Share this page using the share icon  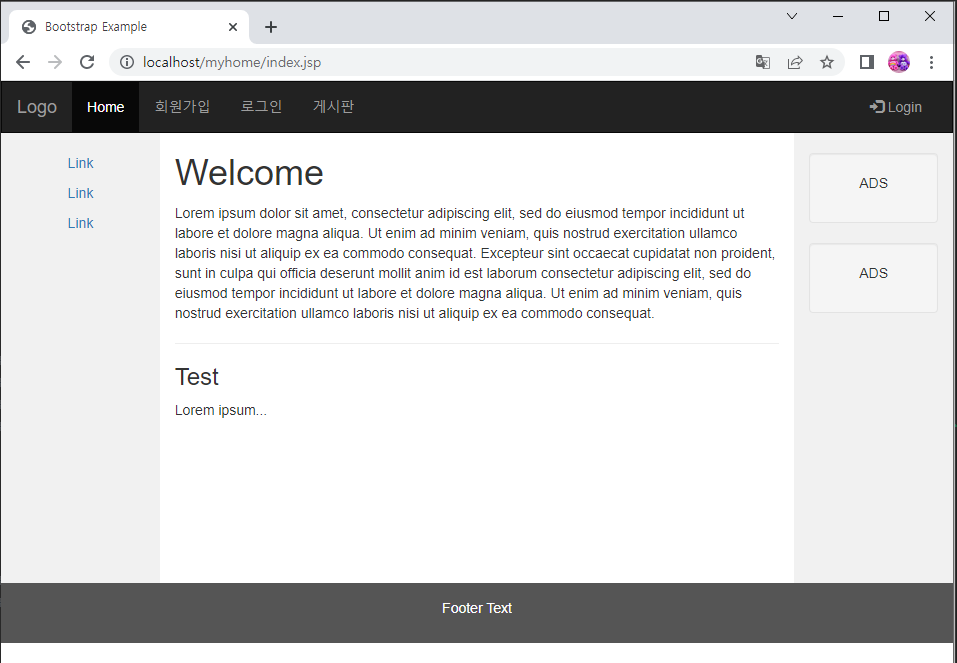coord(795,62)
